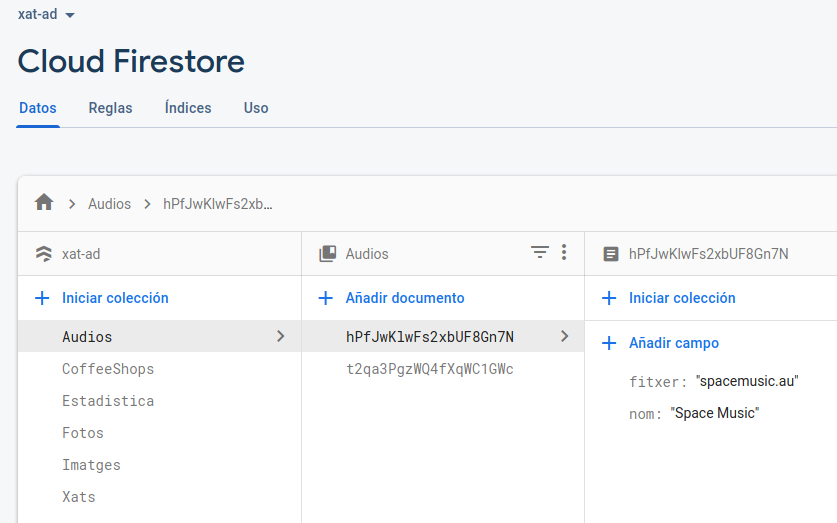Select document t2qa3PgzWQ4fXqWC1GWc
This screenshot has width=837, height=523.
point(429,369)
